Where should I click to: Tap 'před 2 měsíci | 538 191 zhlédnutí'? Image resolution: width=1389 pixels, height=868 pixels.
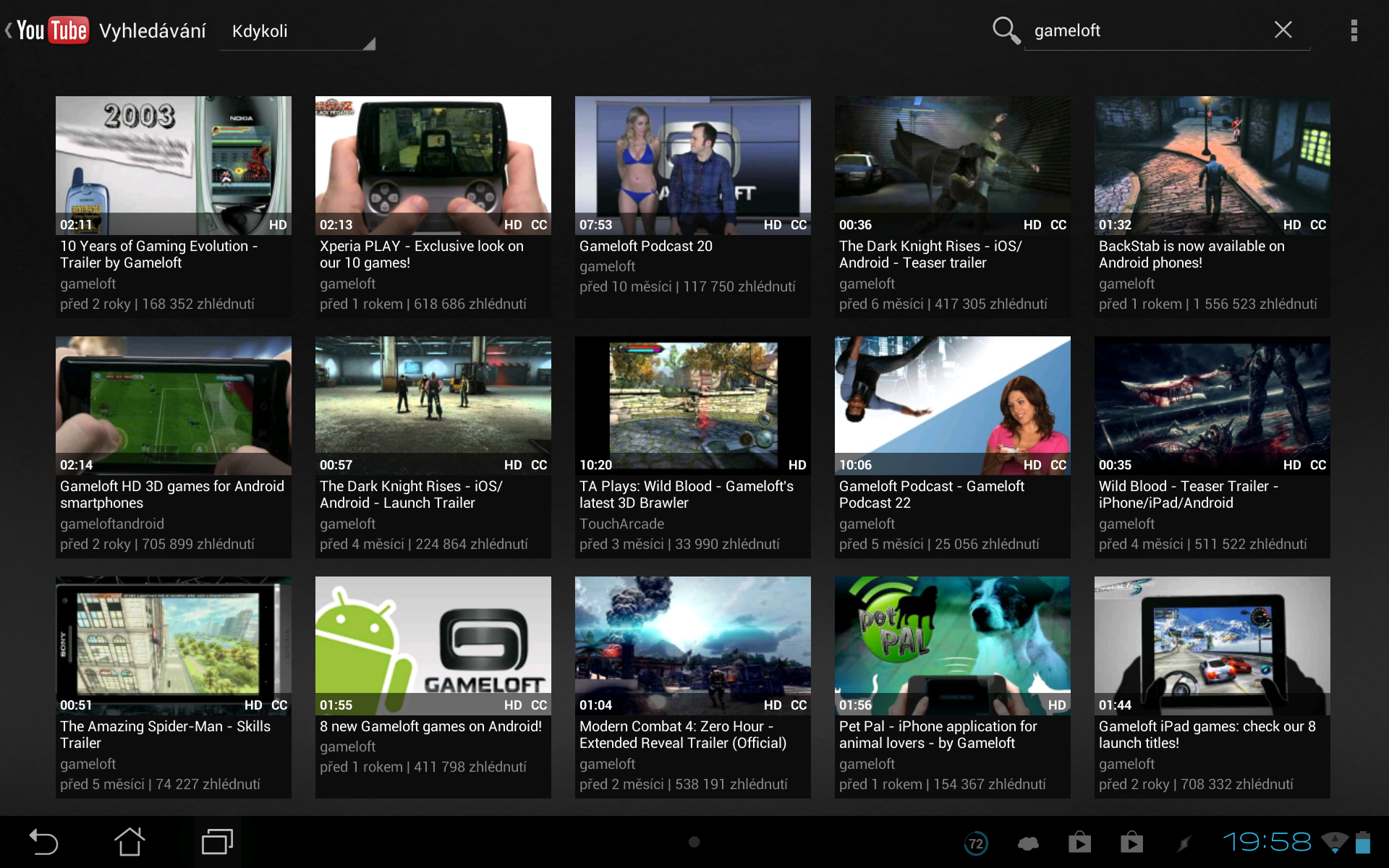tap(684, 784)
